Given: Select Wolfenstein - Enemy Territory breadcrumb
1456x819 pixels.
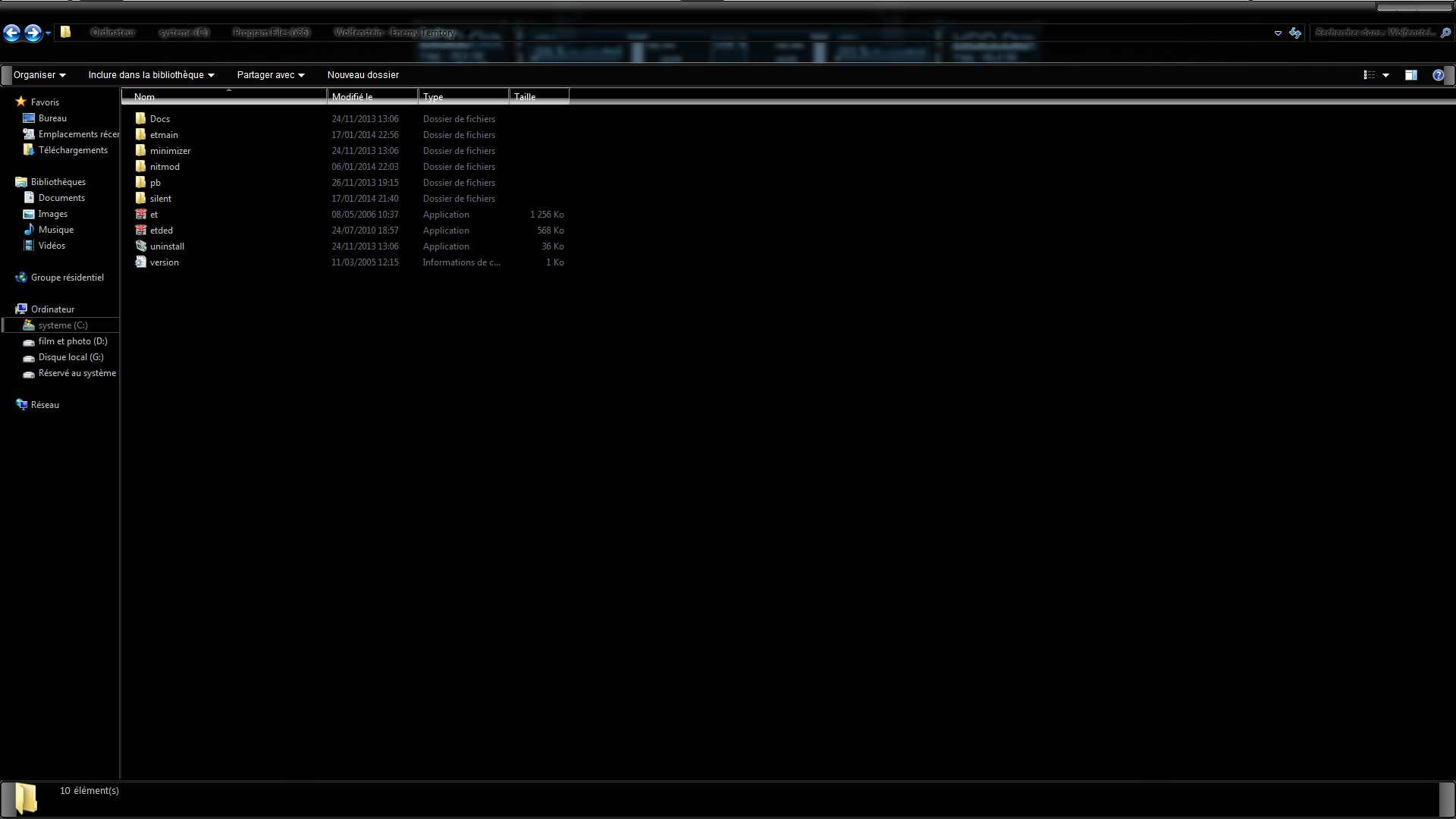Looking at the screenshot, I should (x=395, y=33).
